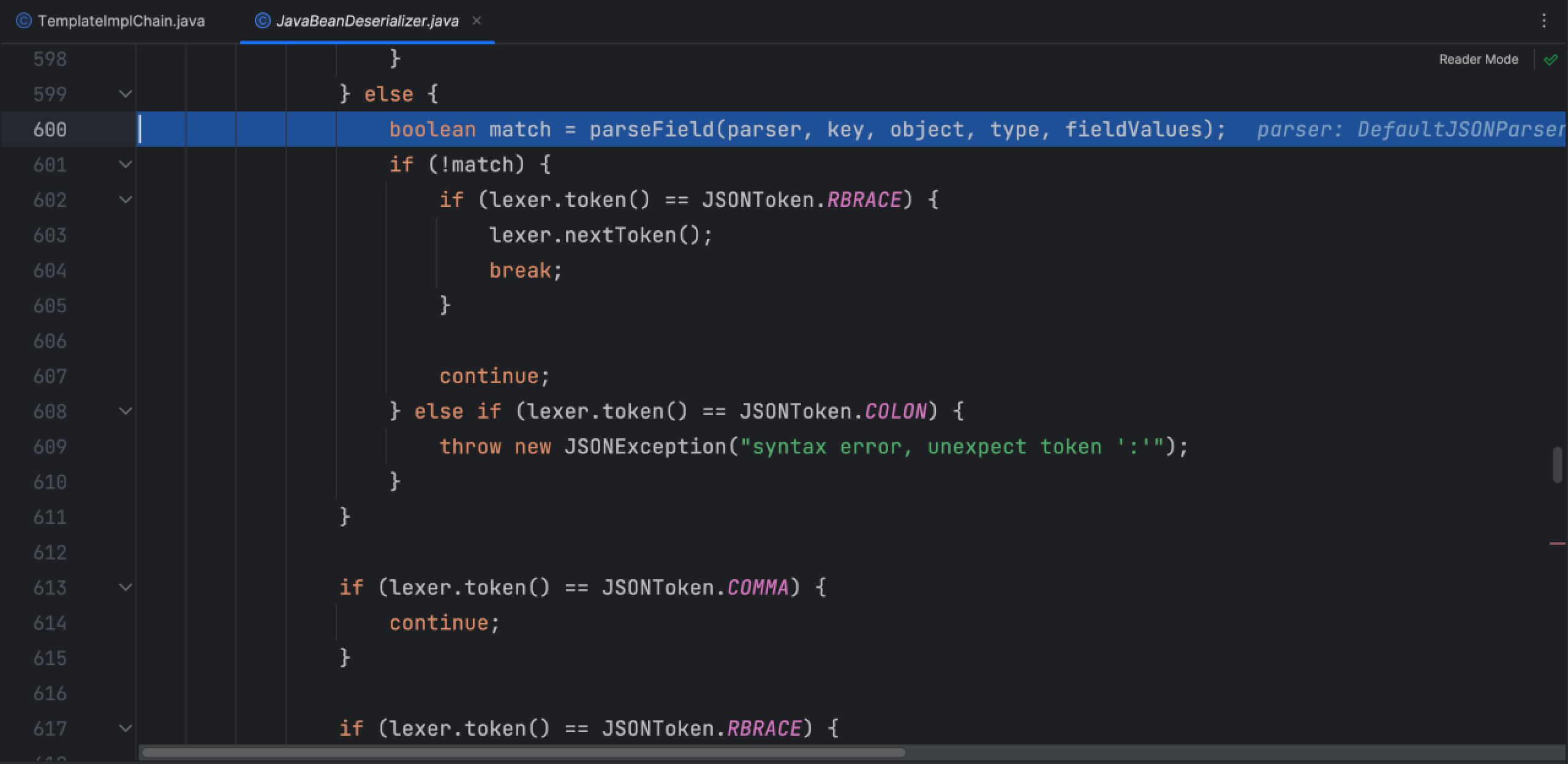The image size is (1568, 764).
Task: Click the continue keyword on line 607
Action: pyautogui.click(x=488, y=376)
